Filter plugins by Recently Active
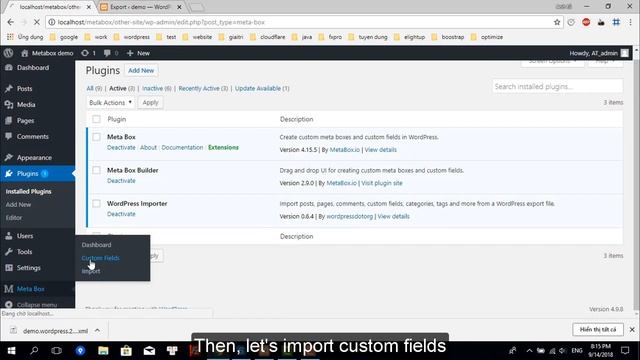The height and width of the screenshot is (360, 640). pos(199,88)
